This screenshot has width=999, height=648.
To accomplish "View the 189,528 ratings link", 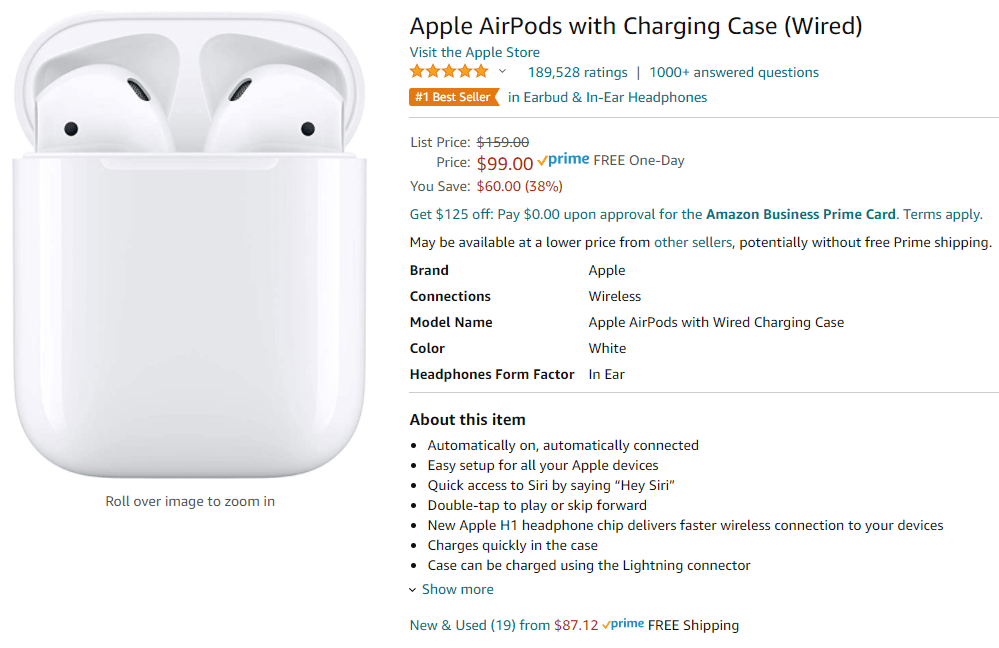I will [x=577, y=72].
